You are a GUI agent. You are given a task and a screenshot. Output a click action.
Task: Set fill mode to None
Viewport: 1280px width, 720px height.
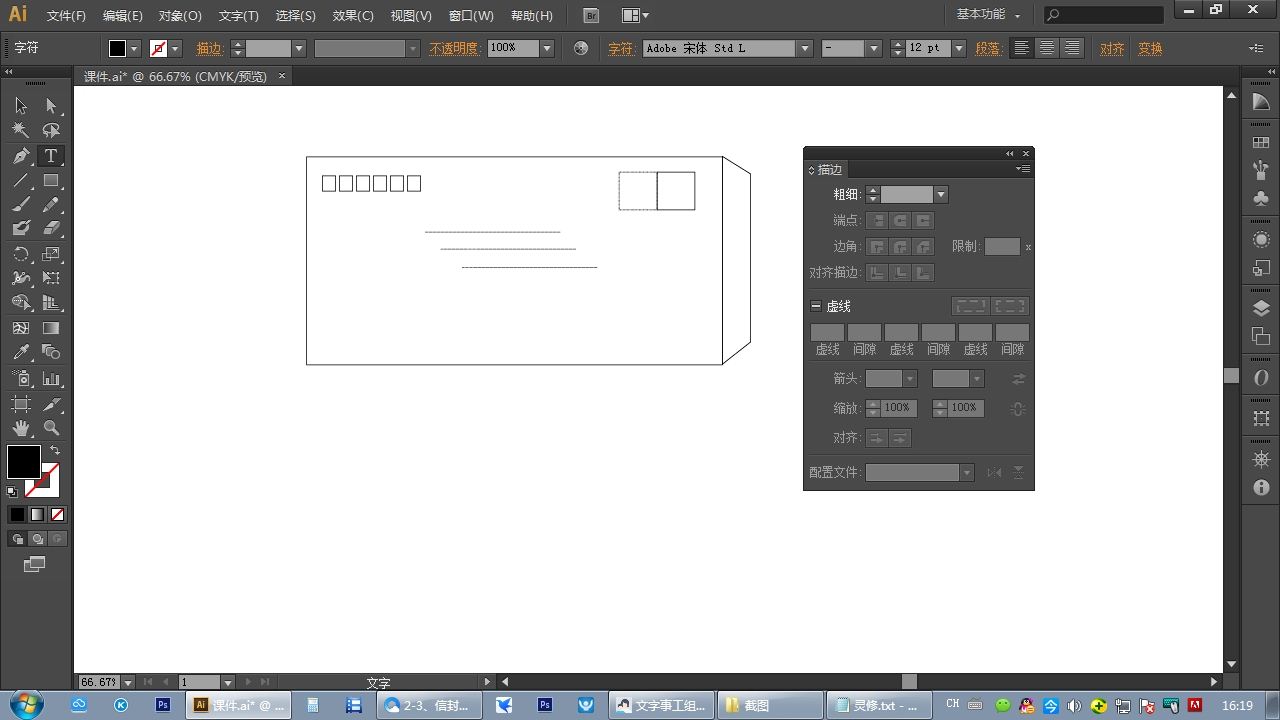pyautogui.click(x=57, y=515)
